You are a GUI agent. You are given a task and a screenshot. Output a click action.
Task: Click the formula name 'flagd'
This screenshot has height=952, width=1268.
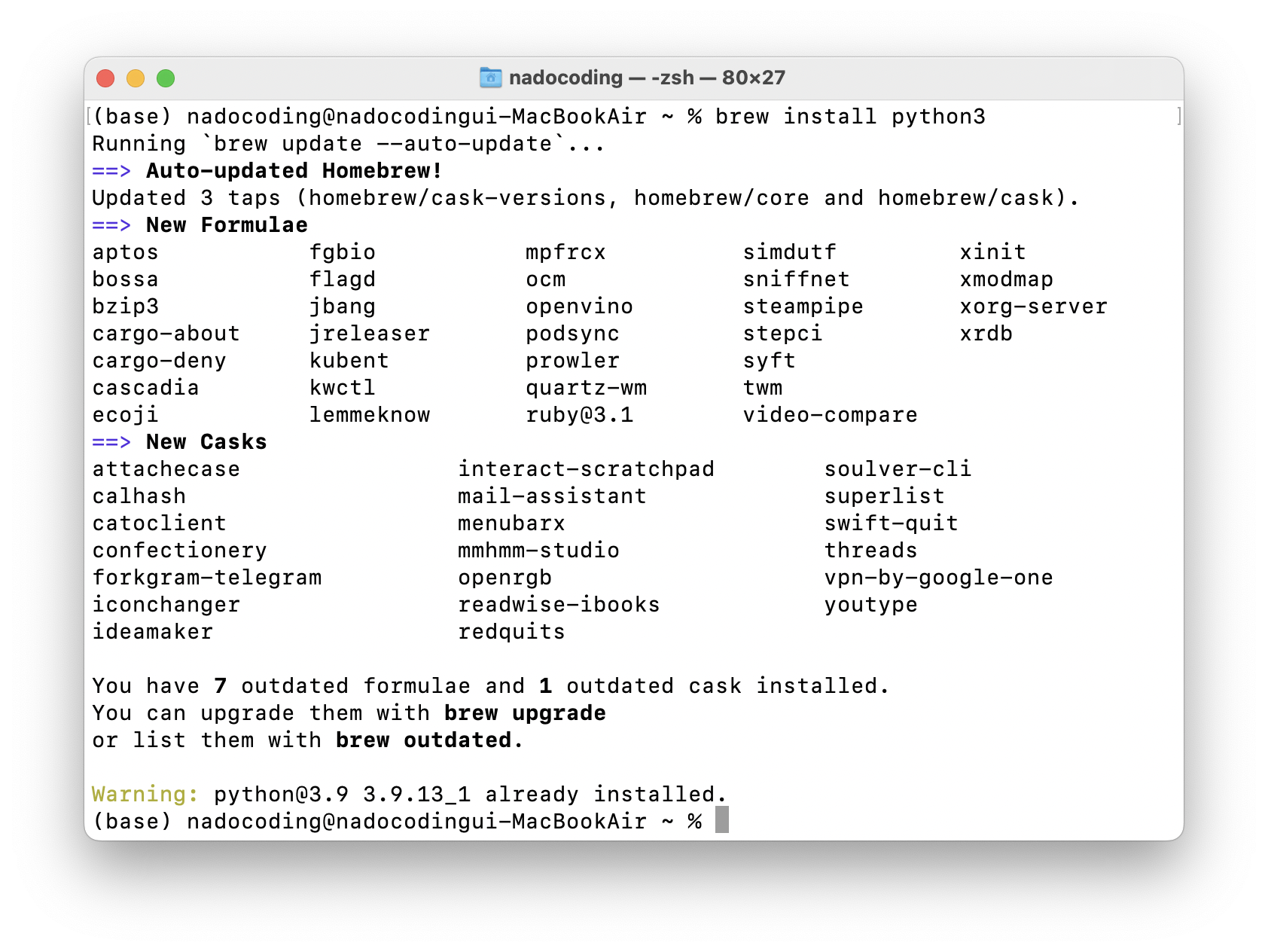click(342, 279)
